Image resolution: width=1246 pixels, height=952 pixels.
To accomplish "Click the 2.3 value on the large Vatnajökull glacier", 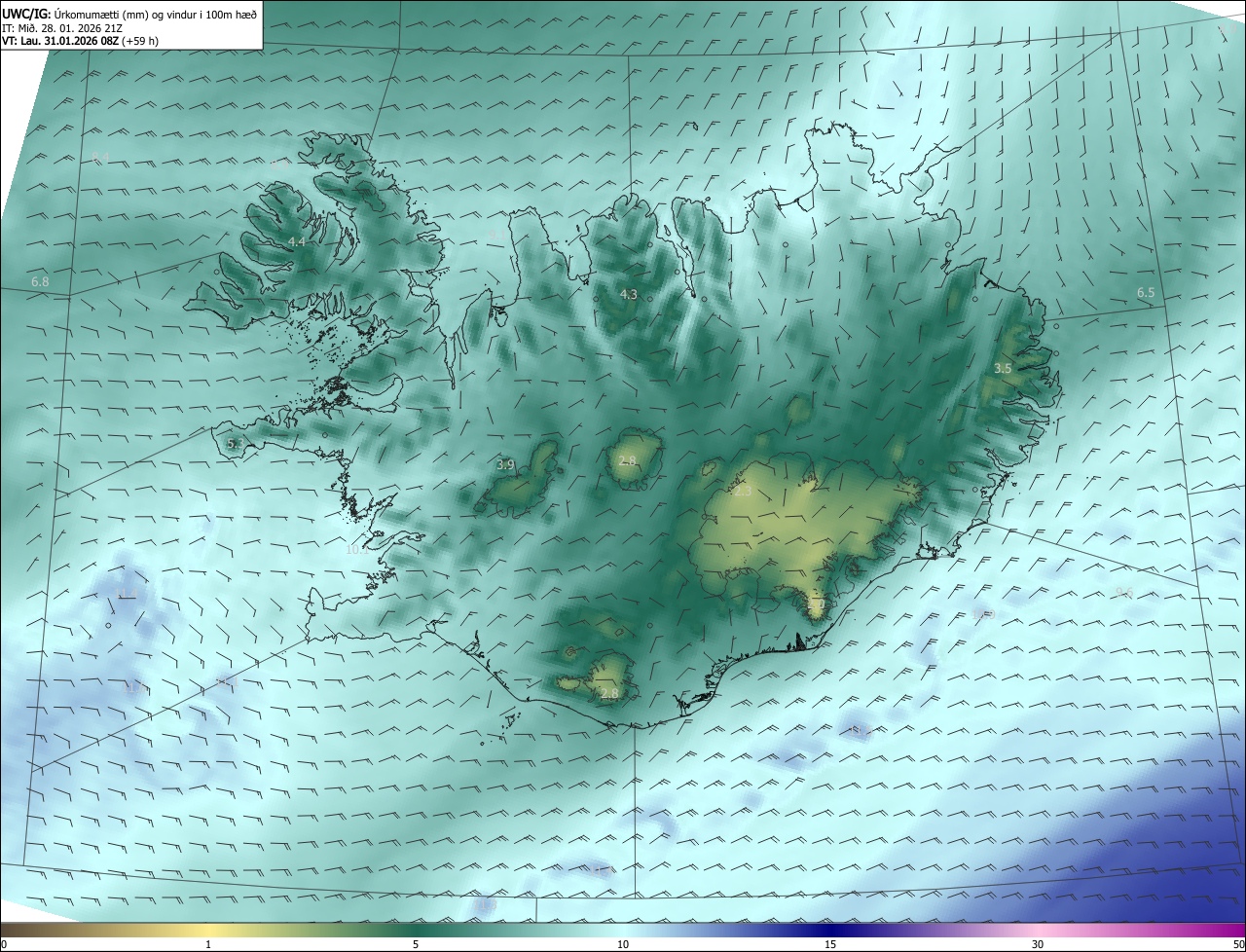I will 743,492.
